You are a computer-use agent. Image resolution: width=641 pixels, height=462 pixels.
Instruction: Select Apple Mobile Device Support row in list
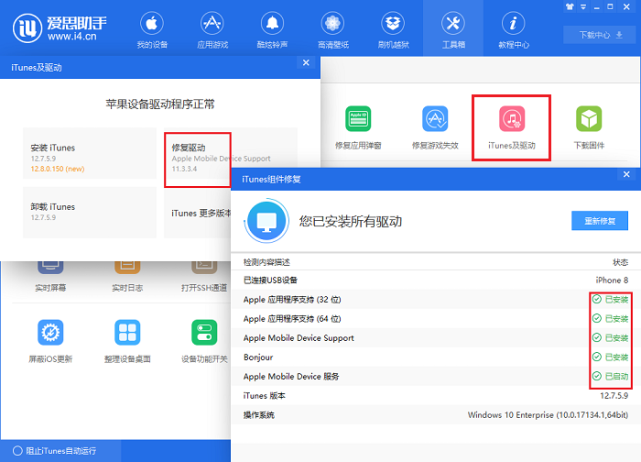(436, 338)
